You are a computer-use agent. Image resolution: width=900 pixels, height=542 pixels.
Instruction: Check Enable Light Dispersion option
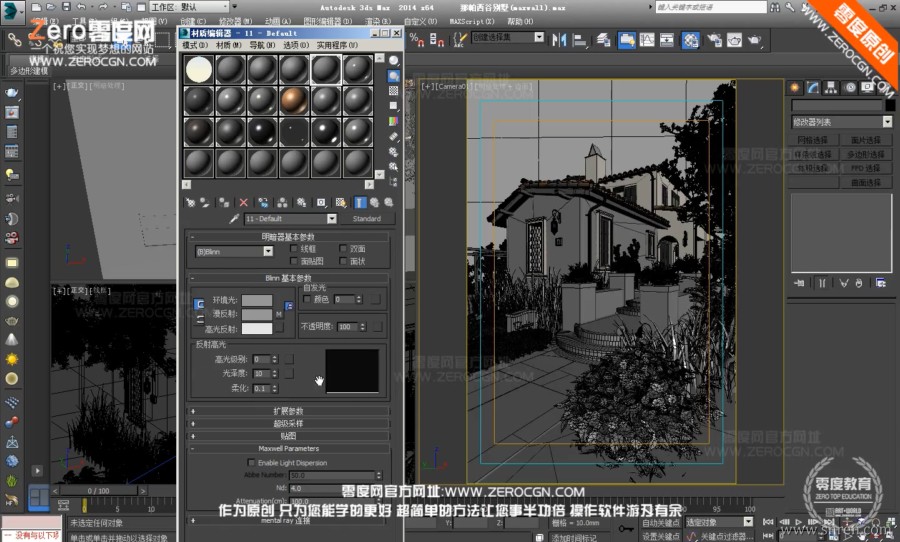(x=251, y=462)
